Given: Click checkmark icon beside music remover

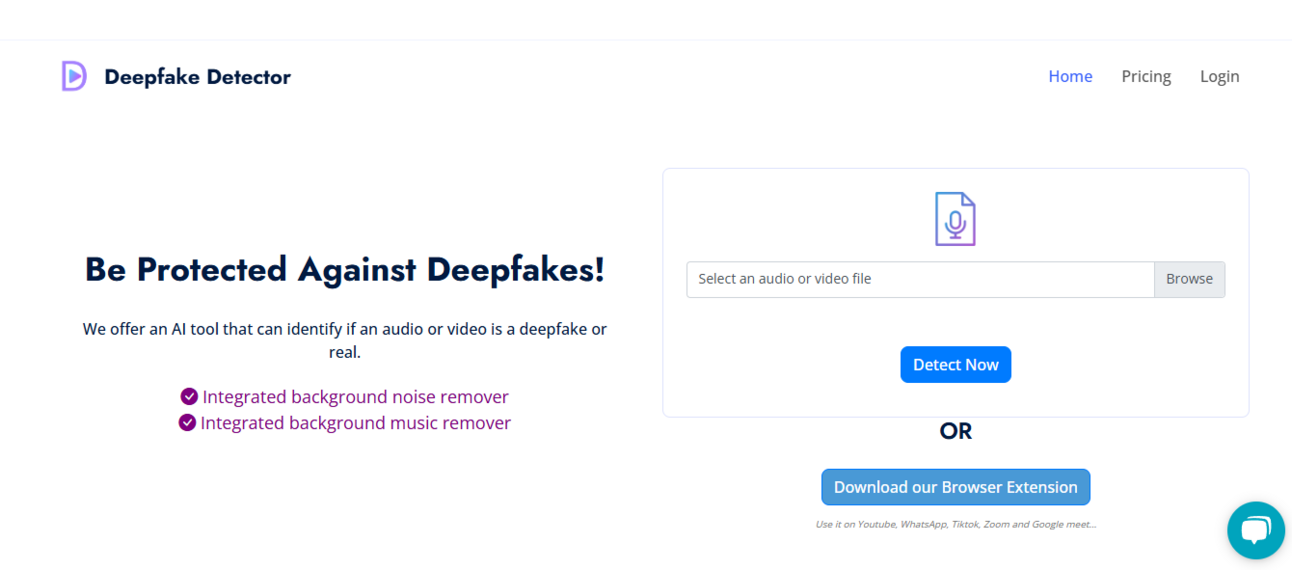Looking at the screenshot, I should 187,423.
